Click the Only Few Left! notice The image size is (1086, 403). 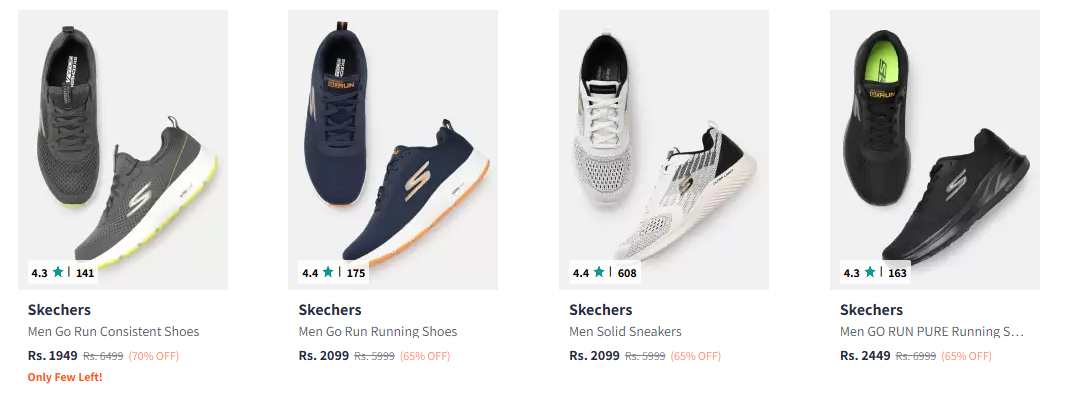[65, 377]
